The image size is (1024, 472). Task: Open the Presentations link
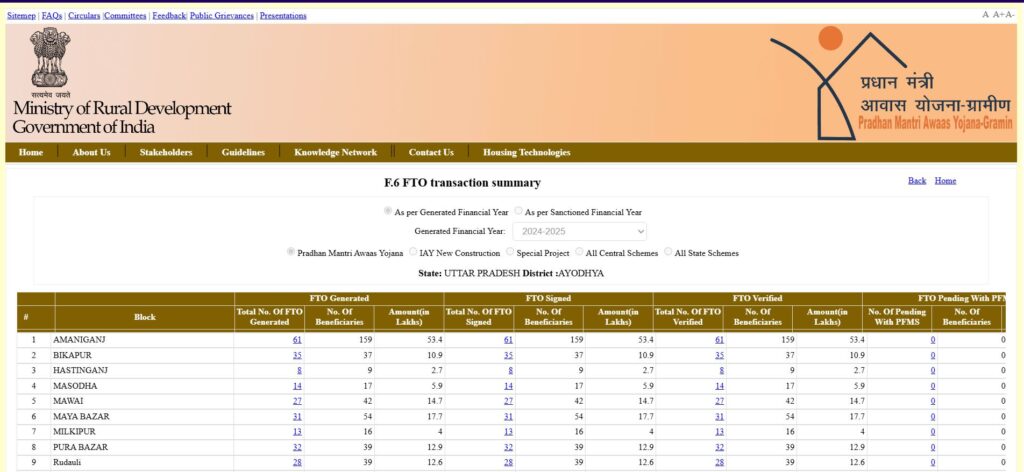pyautogui.click(x=283, y=16)
